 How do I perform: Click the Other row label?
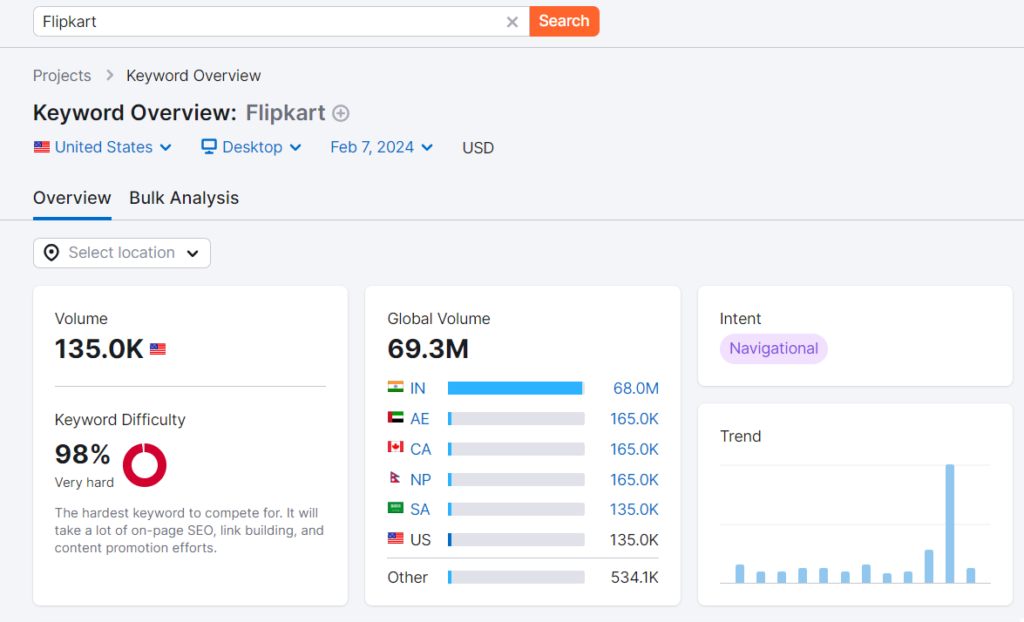(408, 578)
